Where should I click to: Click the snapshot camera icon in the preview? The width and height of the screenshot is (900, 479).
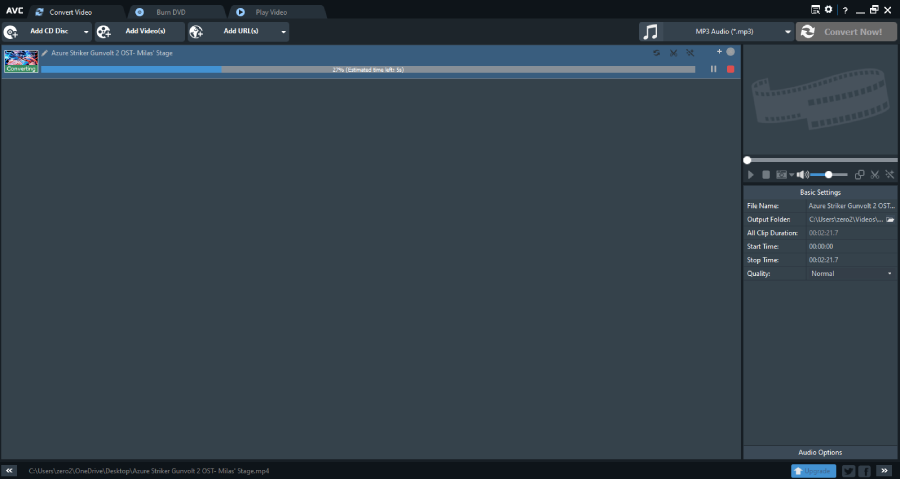coord(781,174)
